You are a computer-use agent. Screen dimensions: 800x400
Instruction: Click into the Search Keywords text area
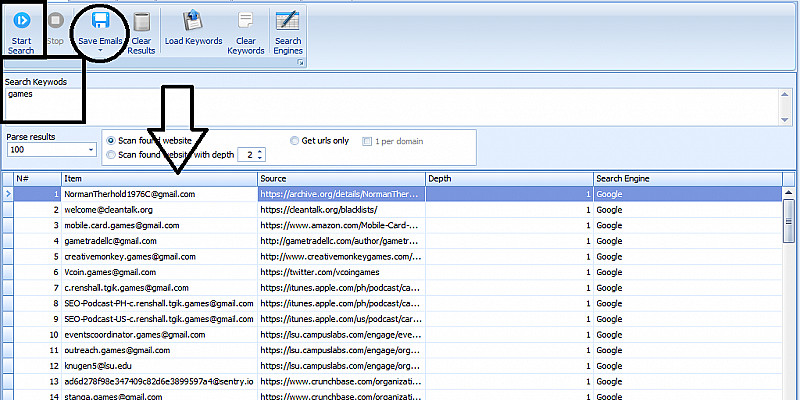click(390, 106)
